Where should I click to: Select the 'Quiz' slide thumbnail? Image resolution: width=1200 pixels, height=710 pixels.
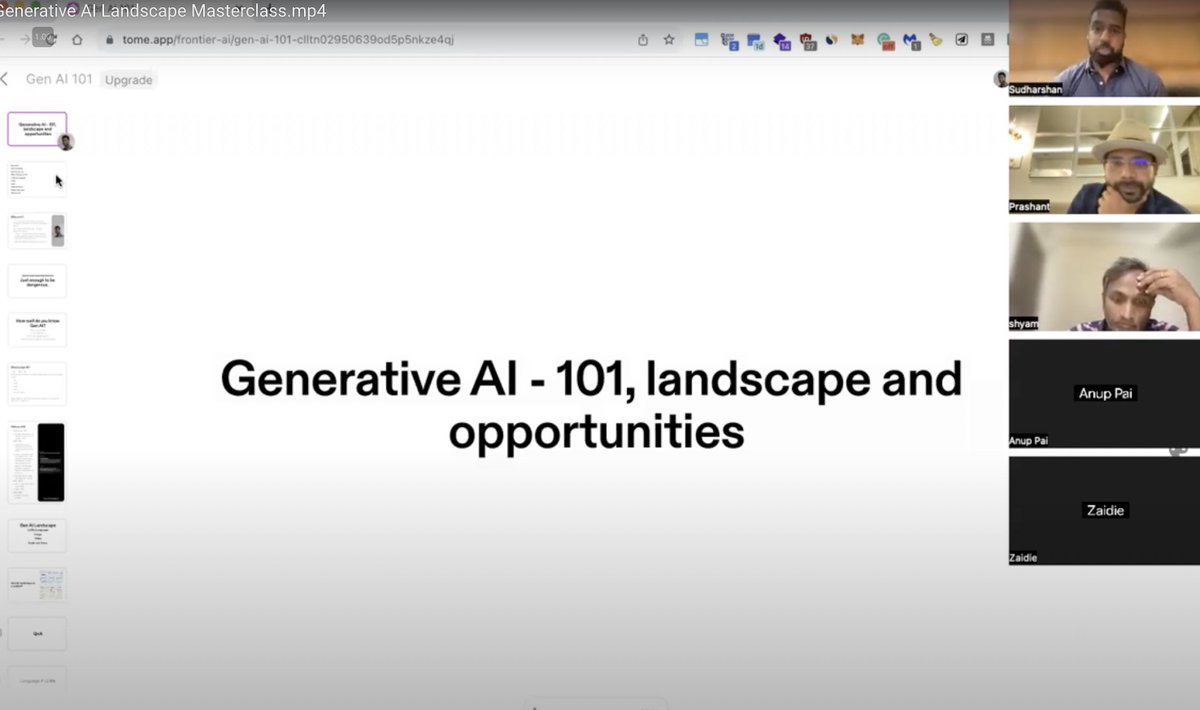coord(37,634)
